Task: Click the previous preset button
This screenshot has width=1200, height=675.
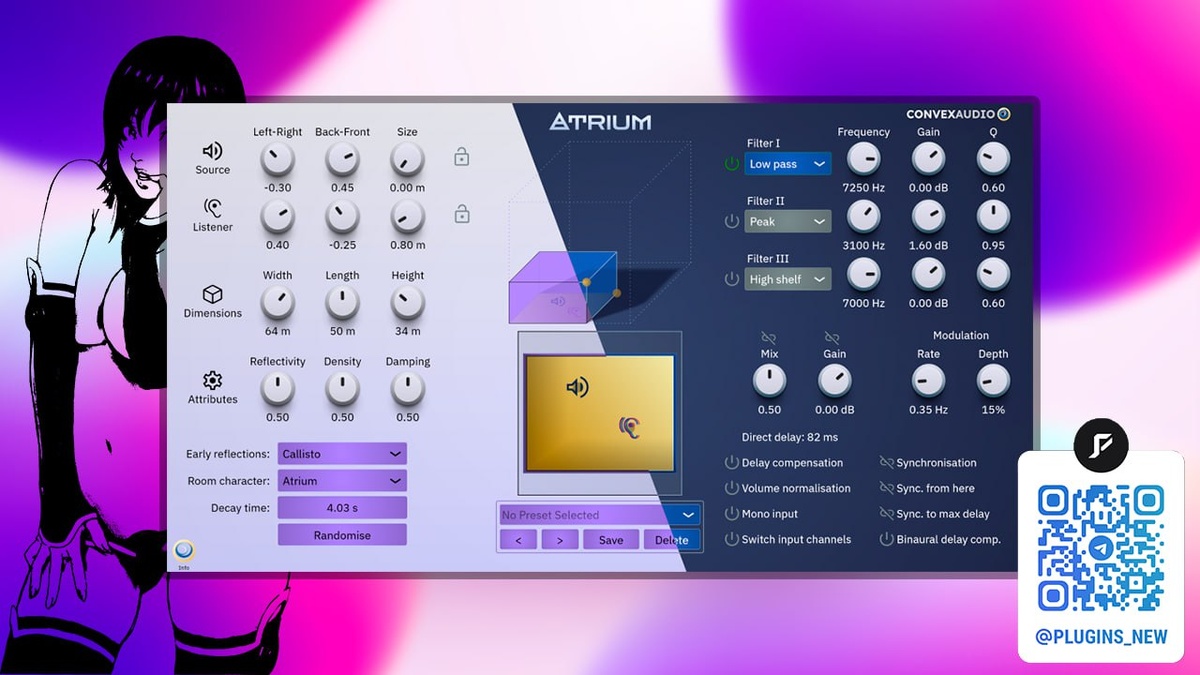Action: [518, 540]
